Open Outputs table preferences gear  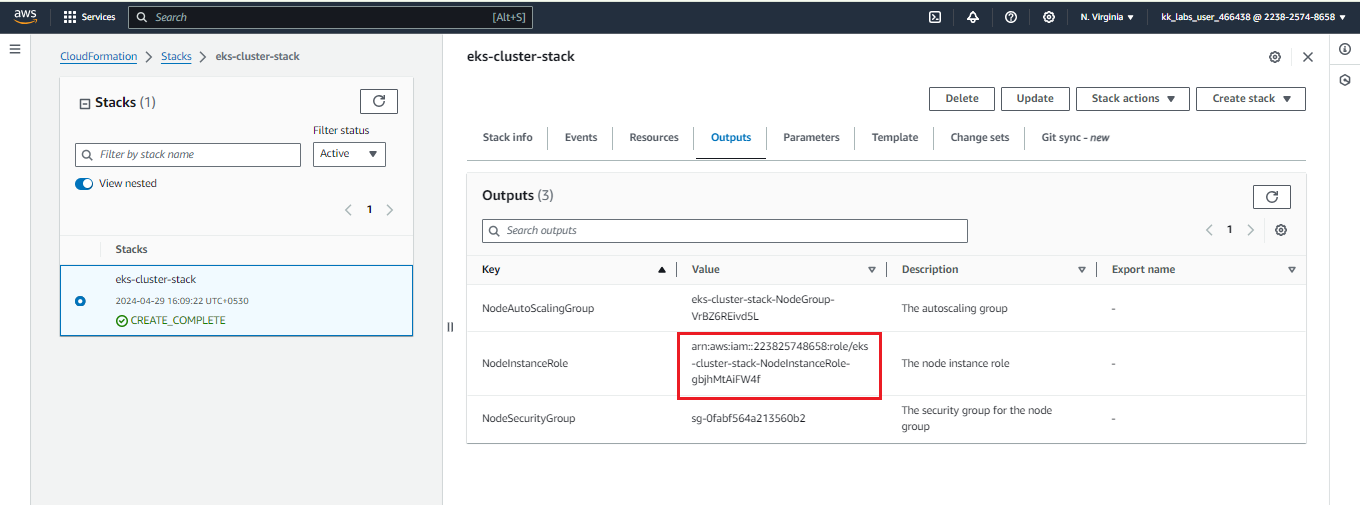coord(1281,230)
